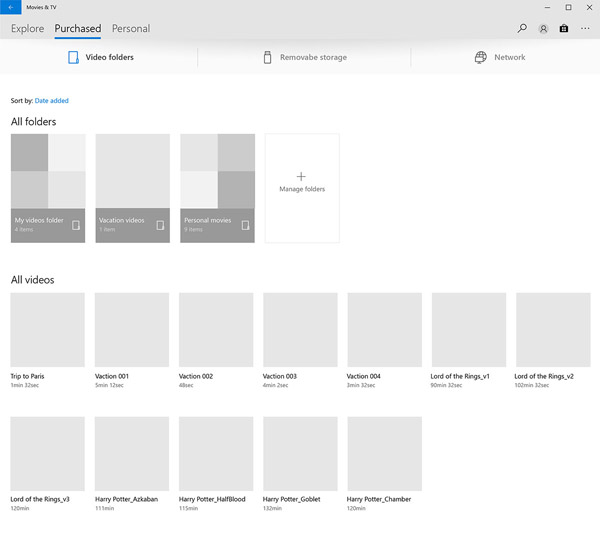Click the Removable storage USB icon

click(x=267, y=57)
